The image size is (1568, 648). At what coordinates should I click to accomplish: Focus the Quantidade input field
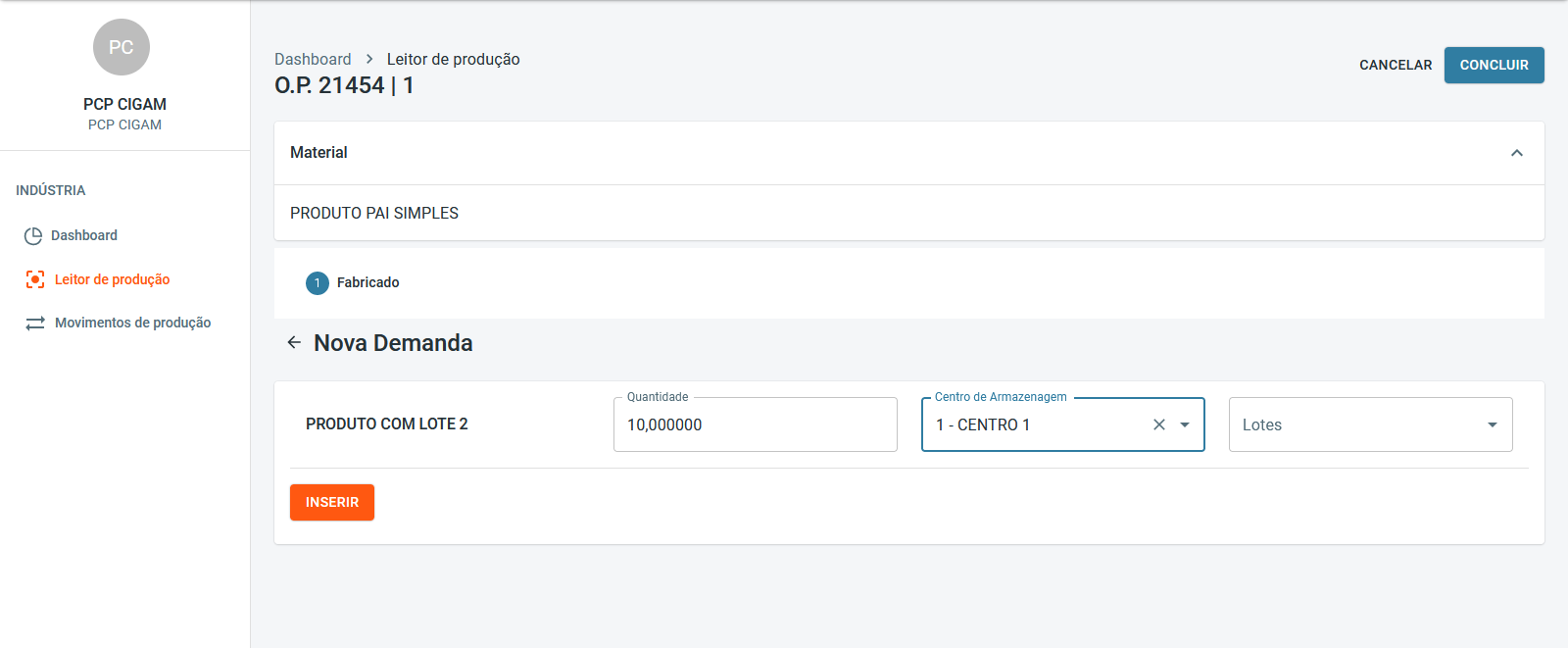(x=755, y=424)
